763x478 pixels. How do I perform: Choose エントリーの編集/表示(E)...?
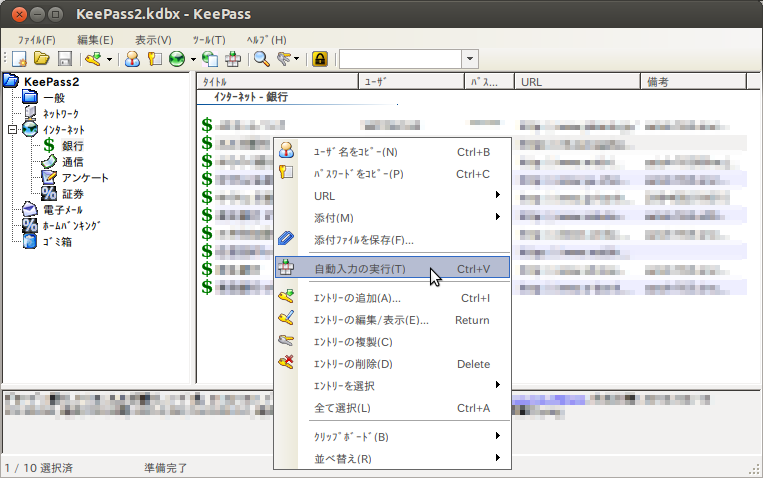[x=392, y=320]
